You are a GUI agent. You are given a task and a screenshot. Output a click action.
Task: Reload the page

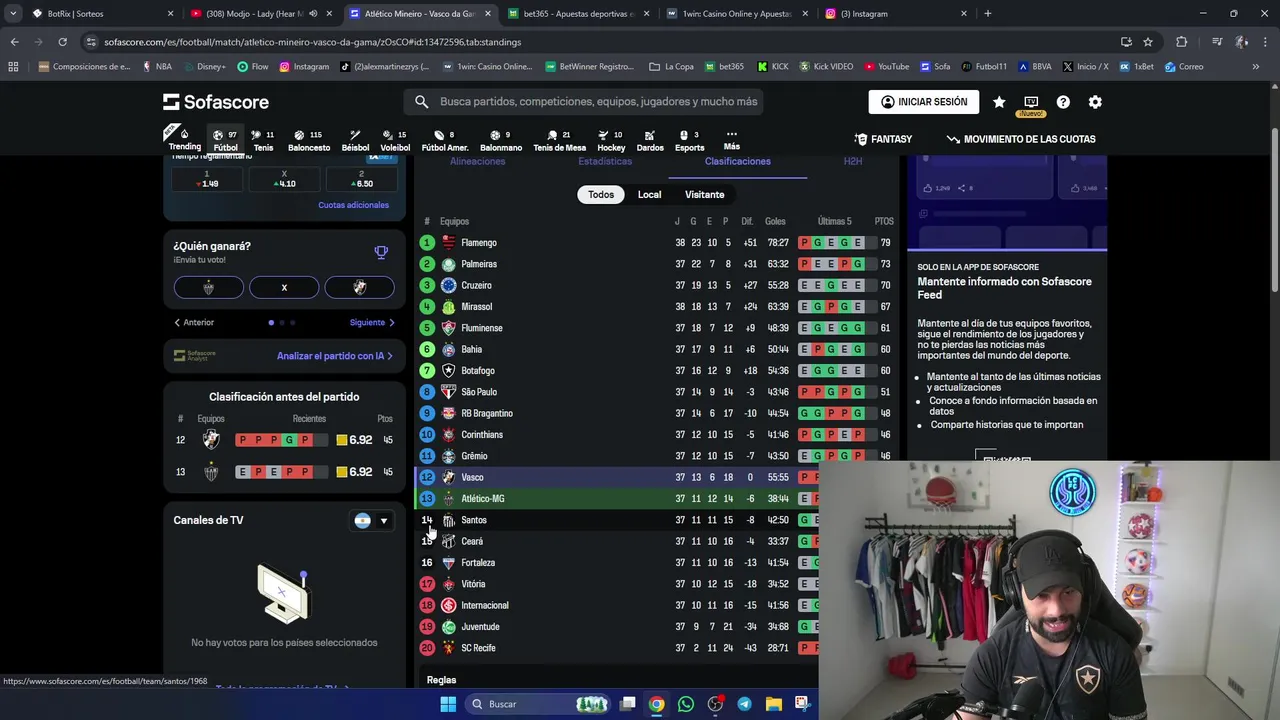tap(62, 42)
